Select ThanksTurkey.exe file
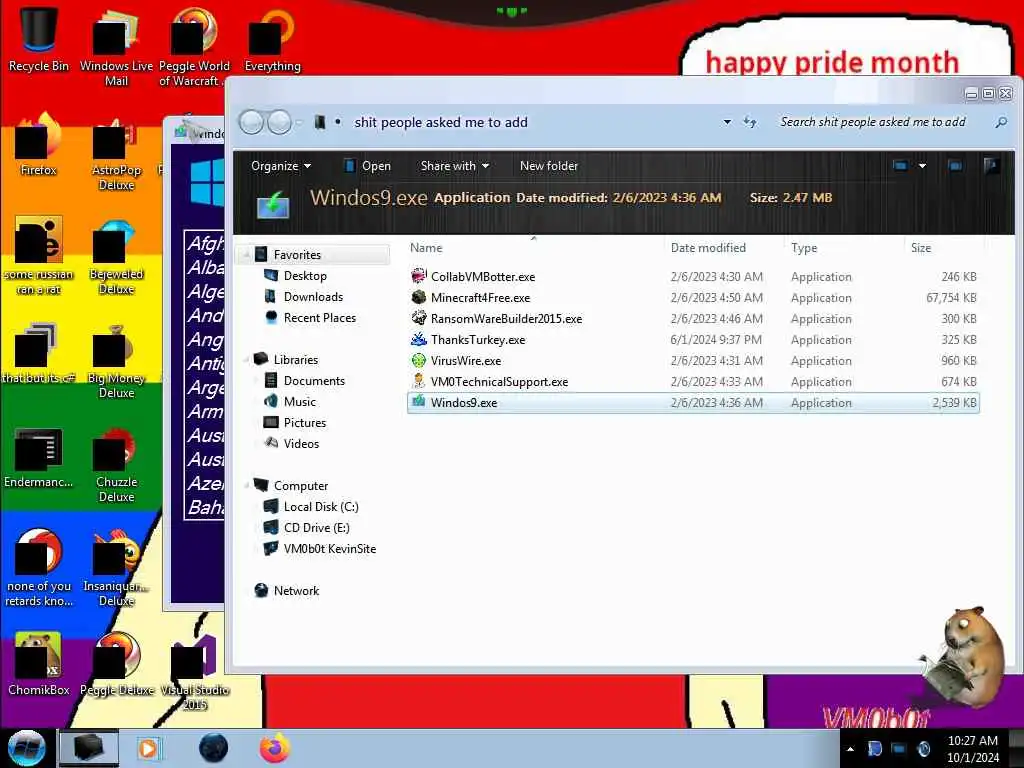The height and width of the screenshot is (768, 1024). (693, 340)
